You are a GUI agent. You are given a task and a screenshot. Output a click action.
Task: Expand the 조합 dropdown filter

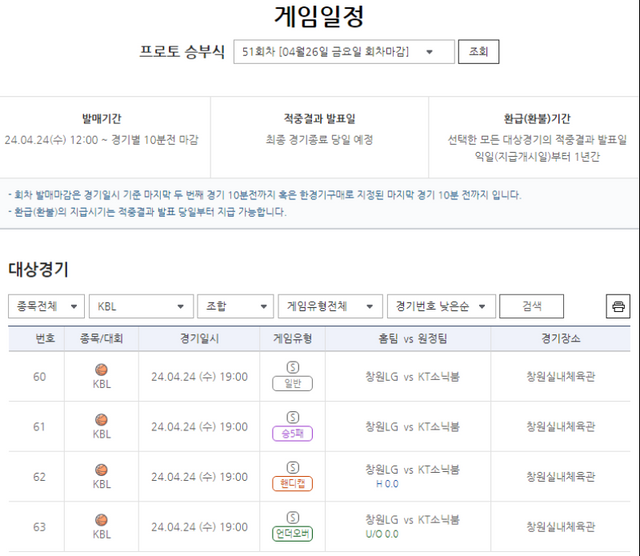[x=235, y=306]
